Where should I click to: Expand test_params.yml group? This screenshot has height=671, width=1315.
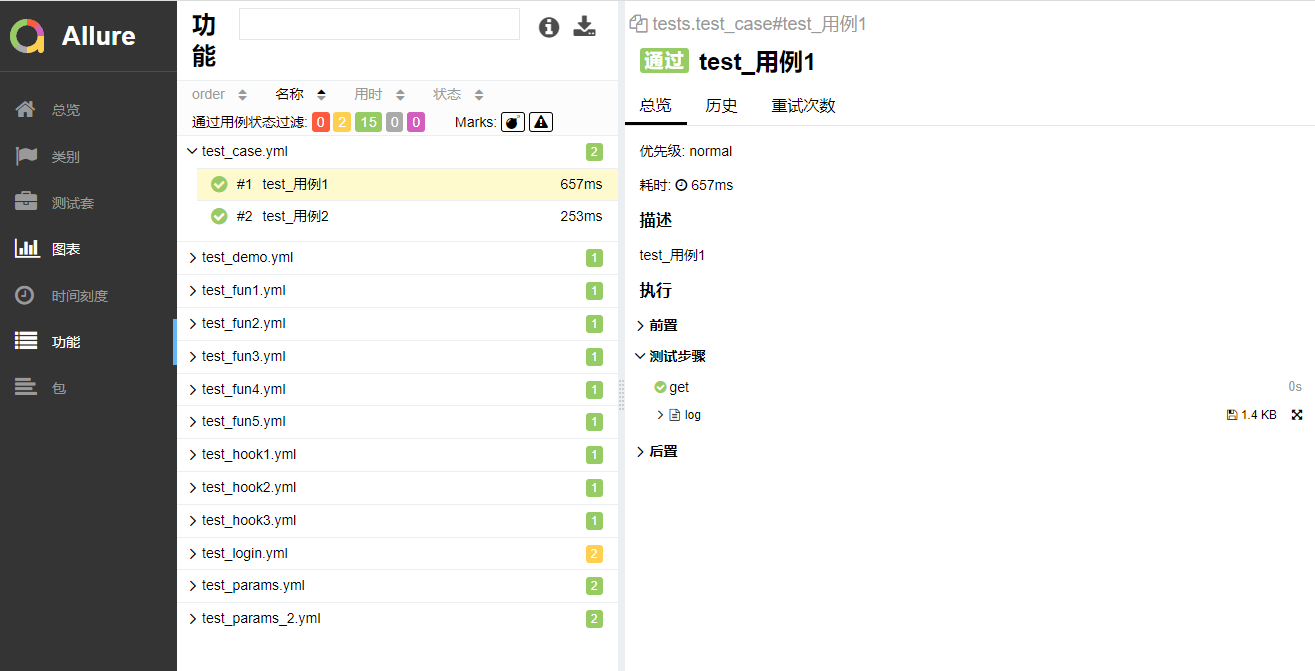pyautogui.click(x=398, y=586)
